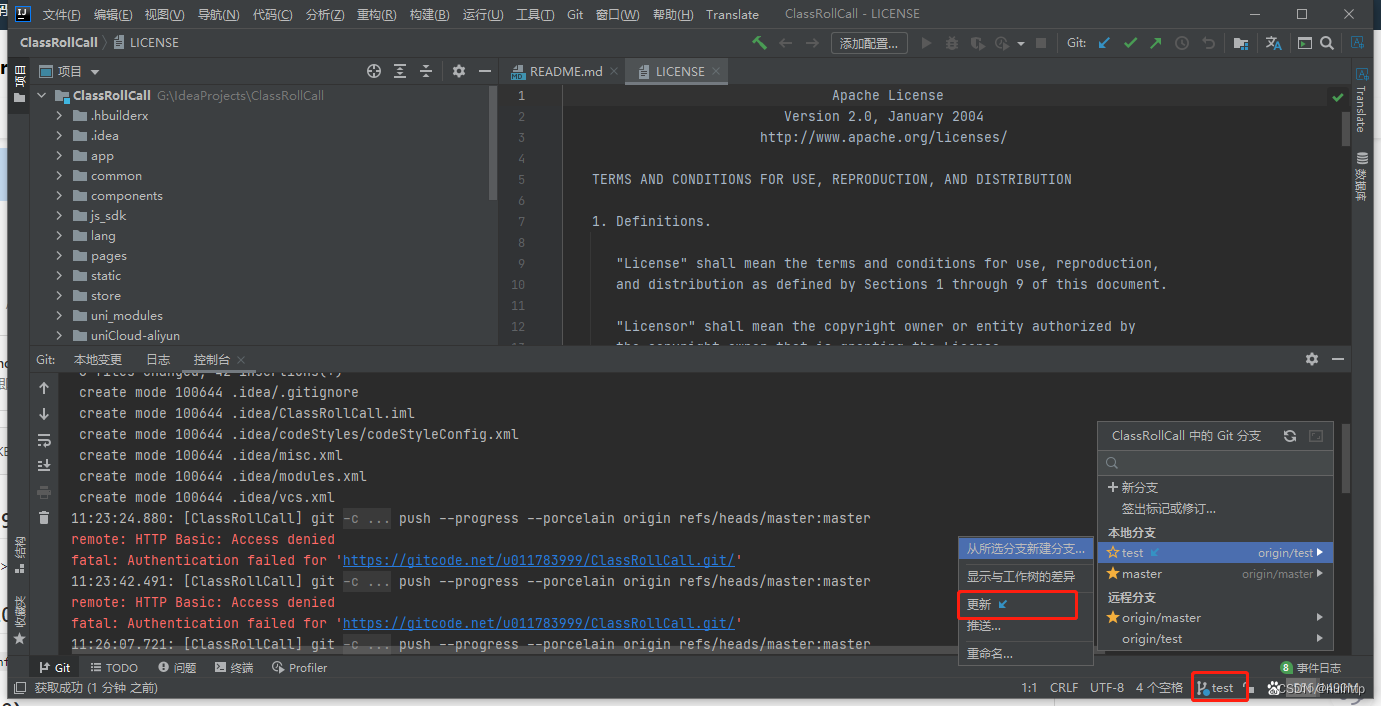The image size is (1381, 706).
Task: Open the Profiler tool window button
Action: click(x=300, y=668)
